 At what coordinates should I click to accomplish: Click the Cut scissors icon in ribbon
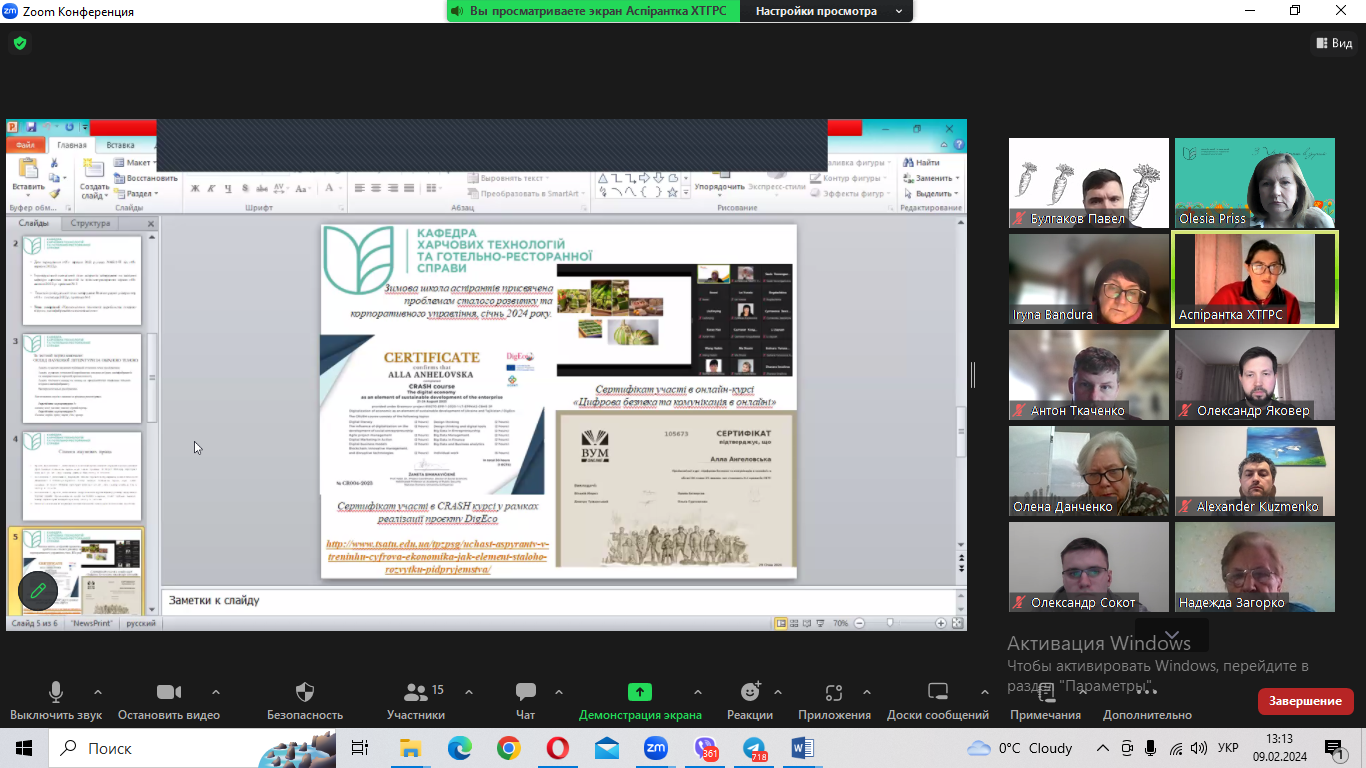click(x=54, y=163)
